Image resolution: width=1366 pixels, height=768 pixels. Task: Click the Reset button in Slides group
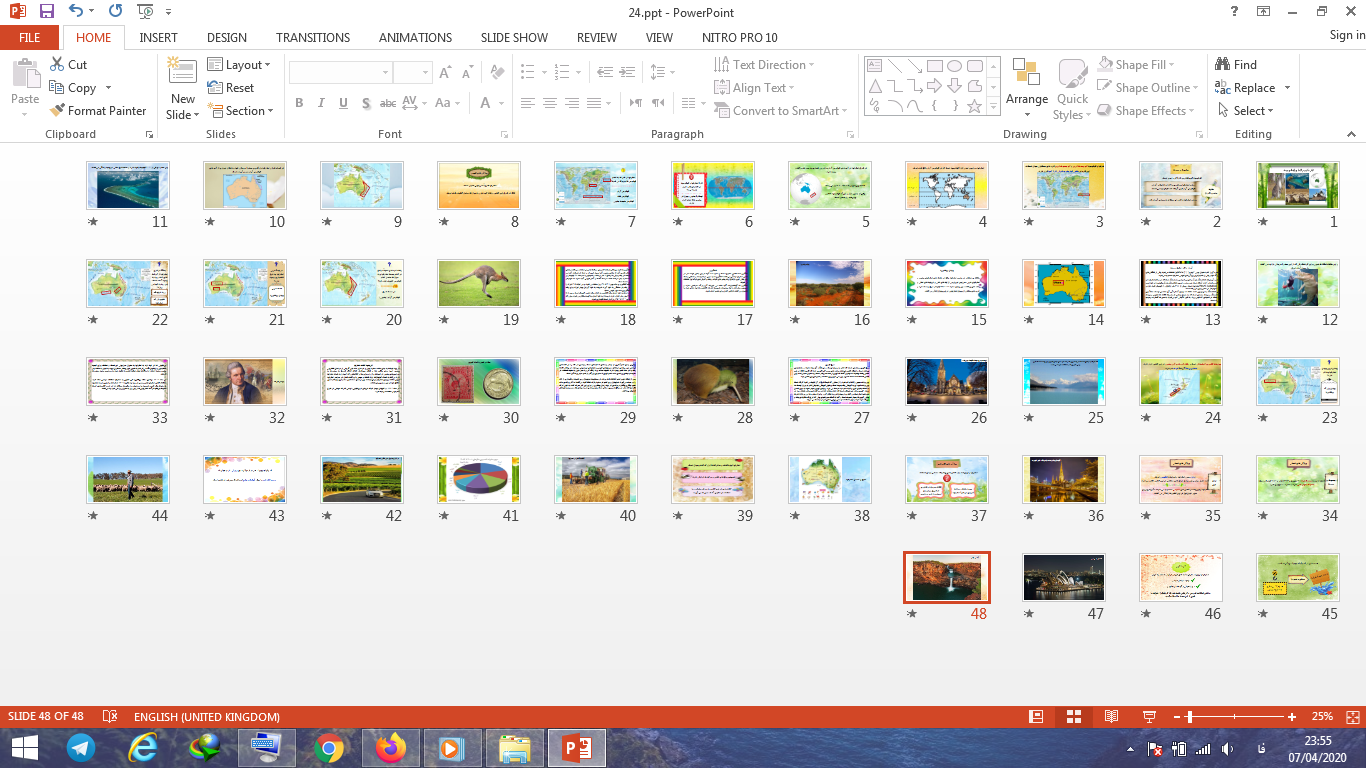pyautogui.click(x=231, y=88)
